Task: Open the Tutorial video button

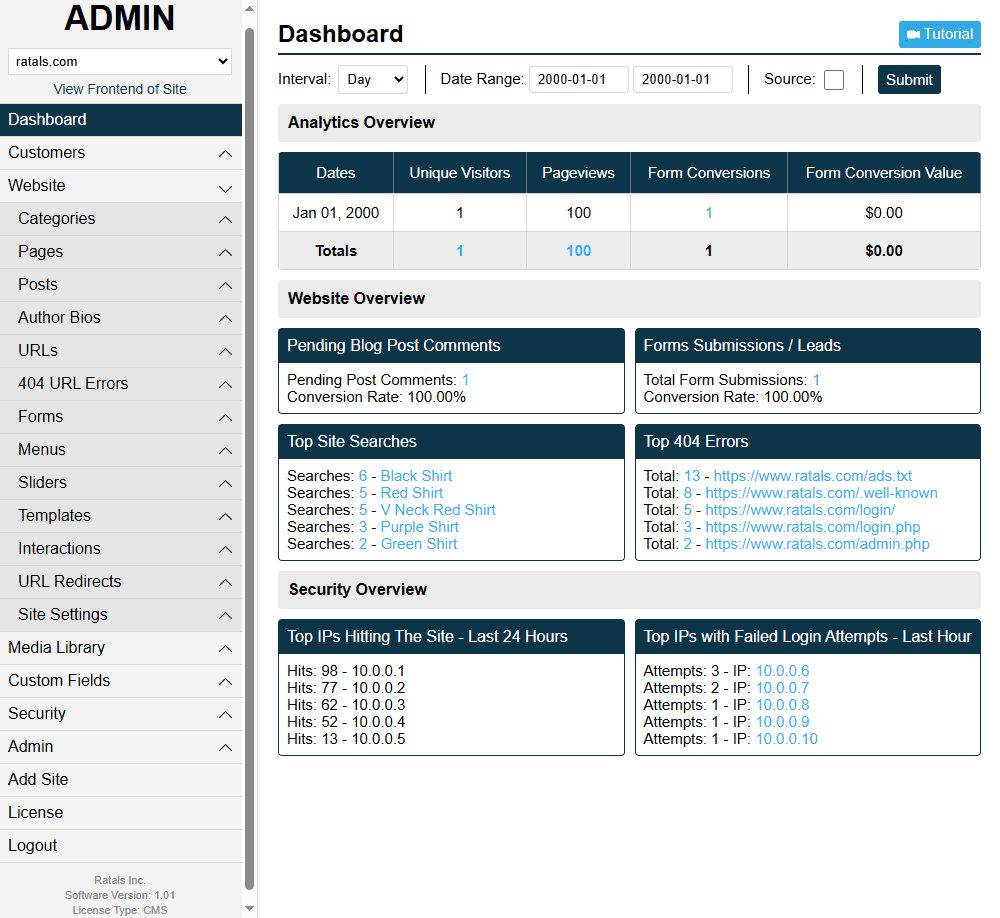Action: (939, 34)
